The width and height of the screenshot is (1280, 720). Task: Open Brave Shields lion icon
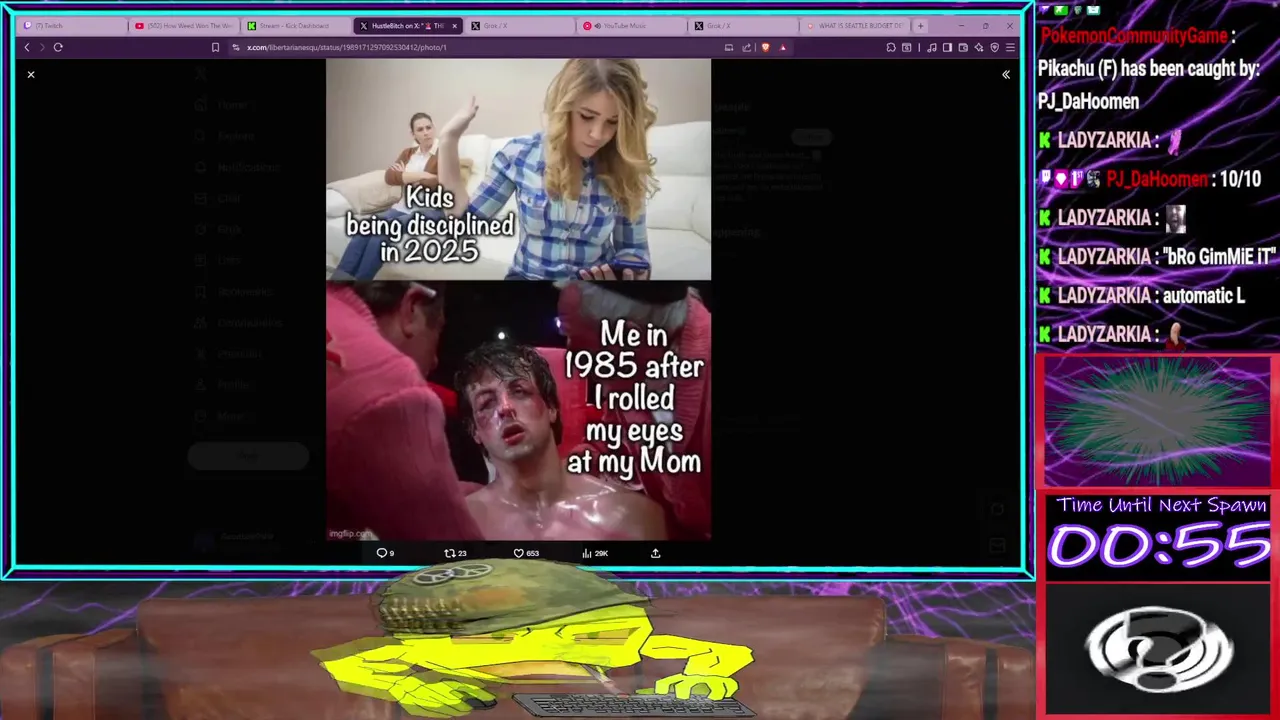[765, 47]
